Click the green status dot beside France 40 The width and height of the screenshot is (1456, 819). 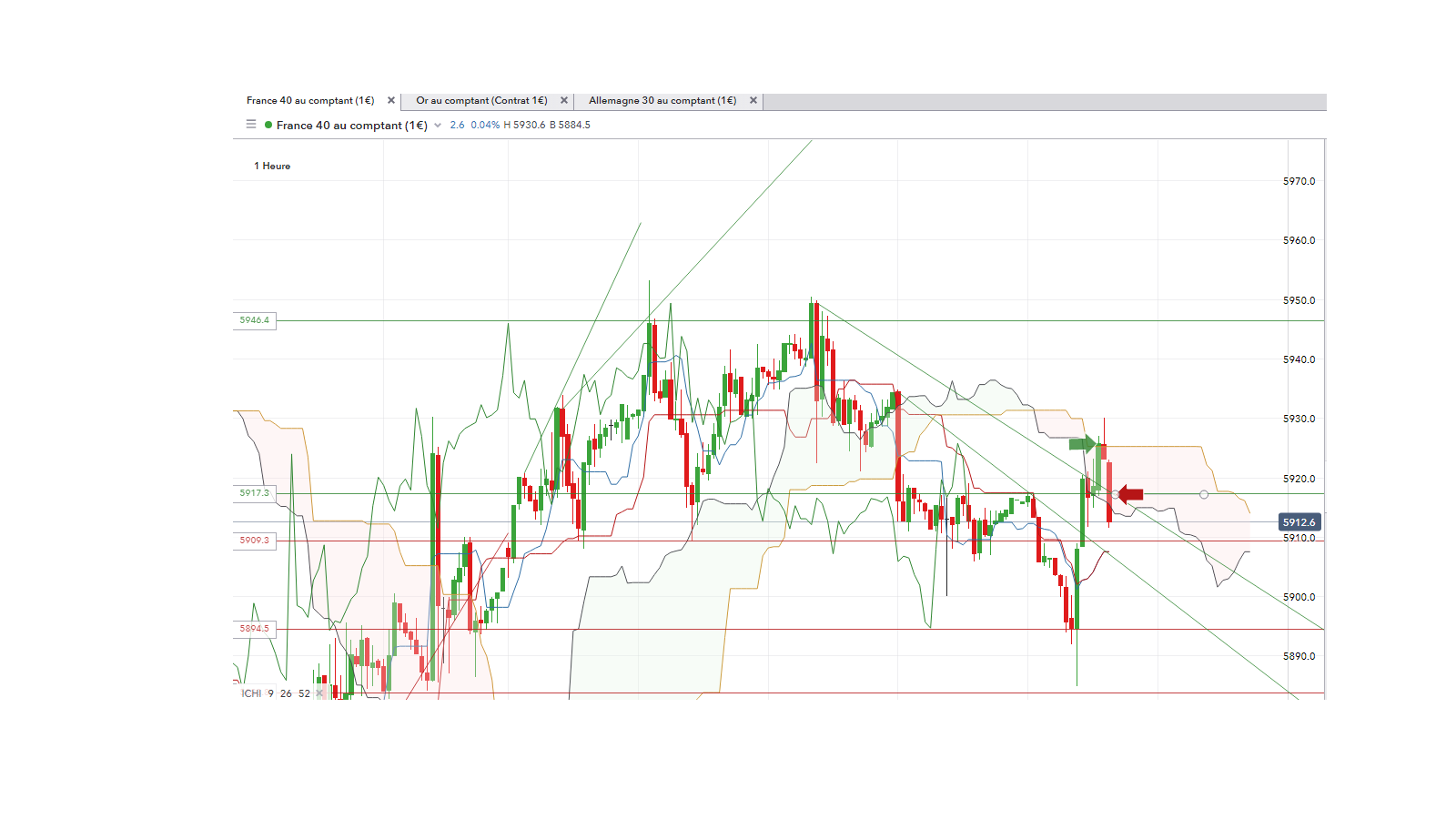click(268, 125)
